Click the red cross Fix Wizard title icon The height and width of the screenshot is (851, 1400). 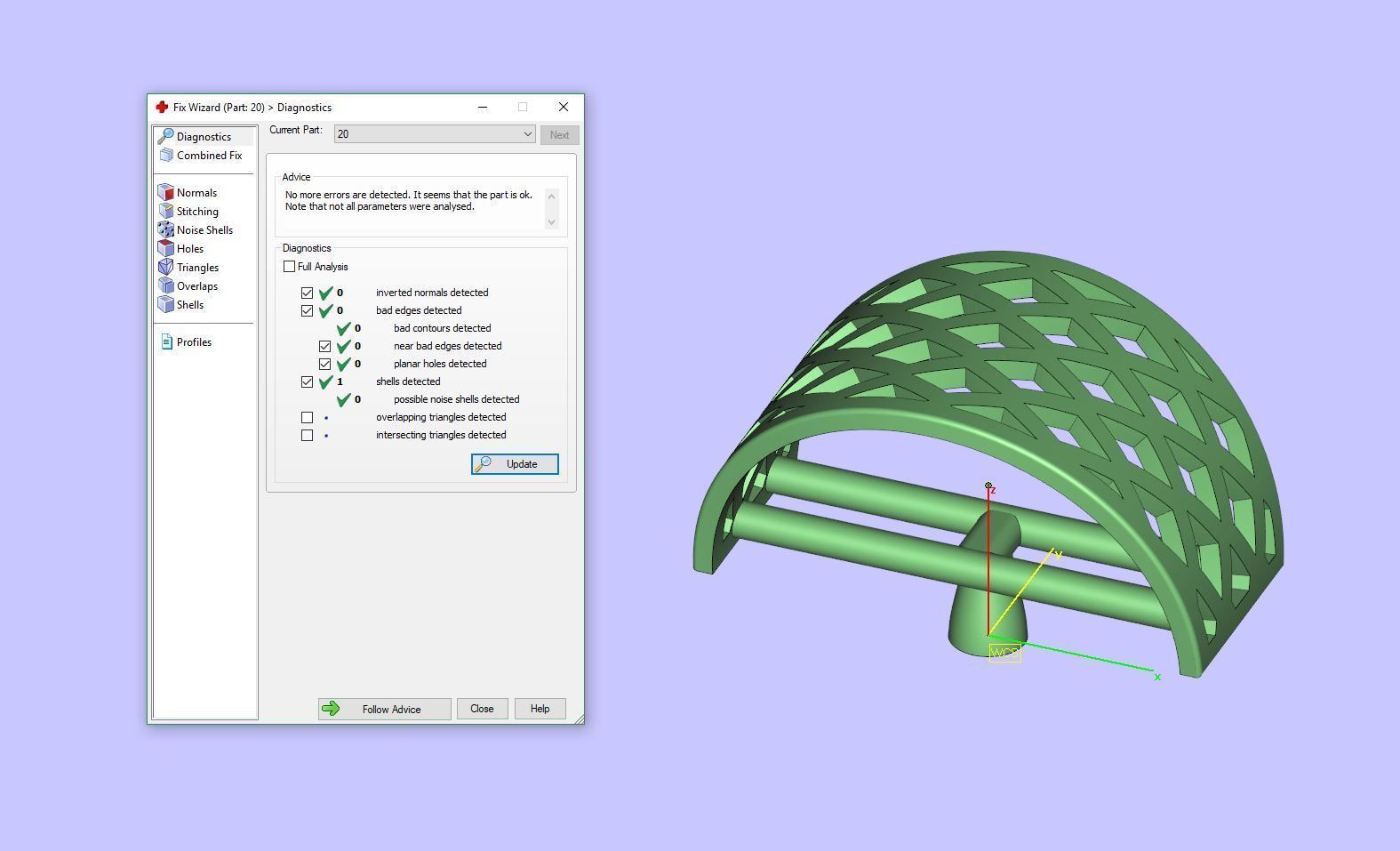(162, 107)
